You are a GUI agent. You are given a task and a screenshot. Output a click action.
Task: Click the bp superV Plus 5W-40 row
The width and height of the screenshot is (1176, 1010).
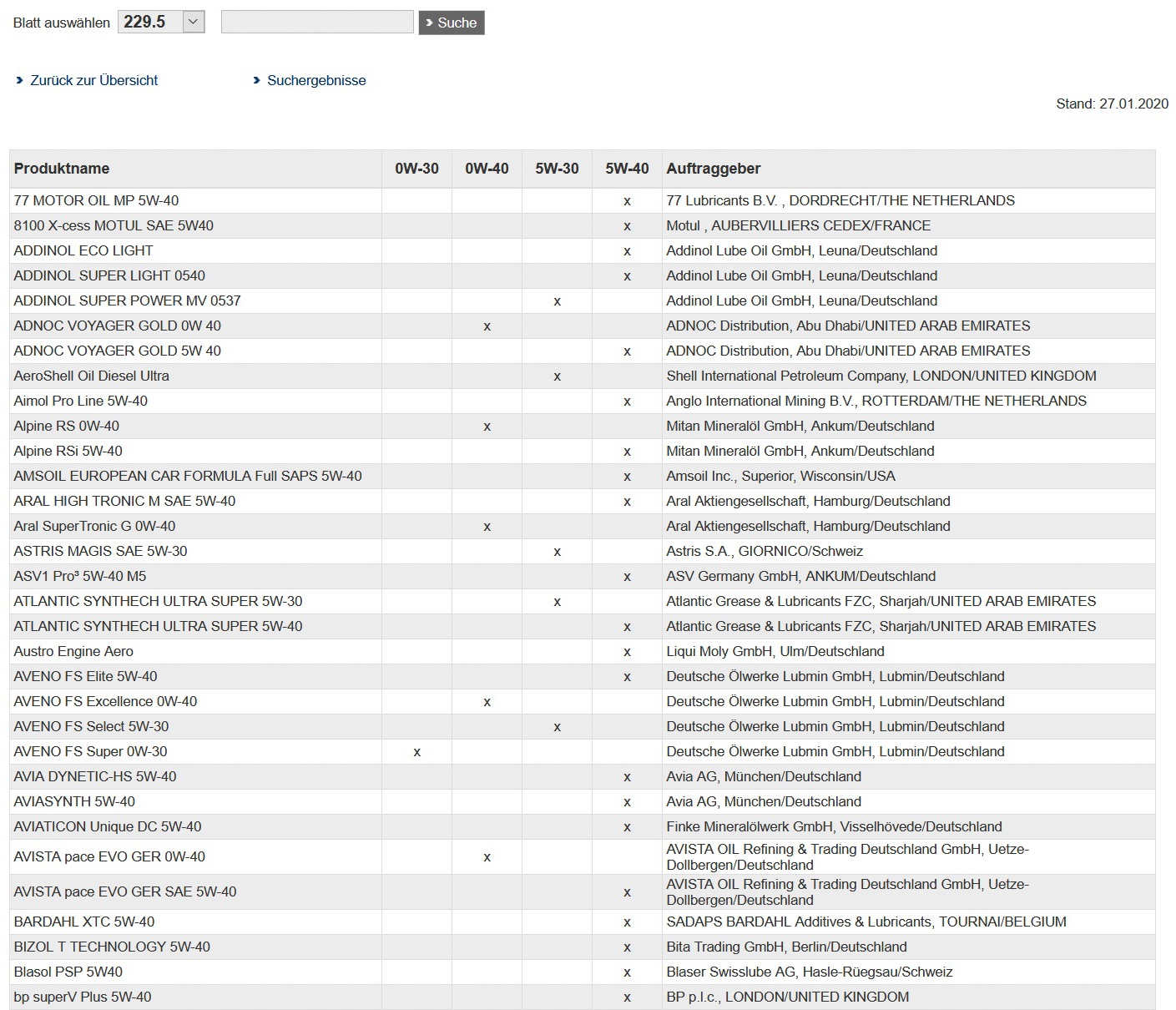[83, 997]
